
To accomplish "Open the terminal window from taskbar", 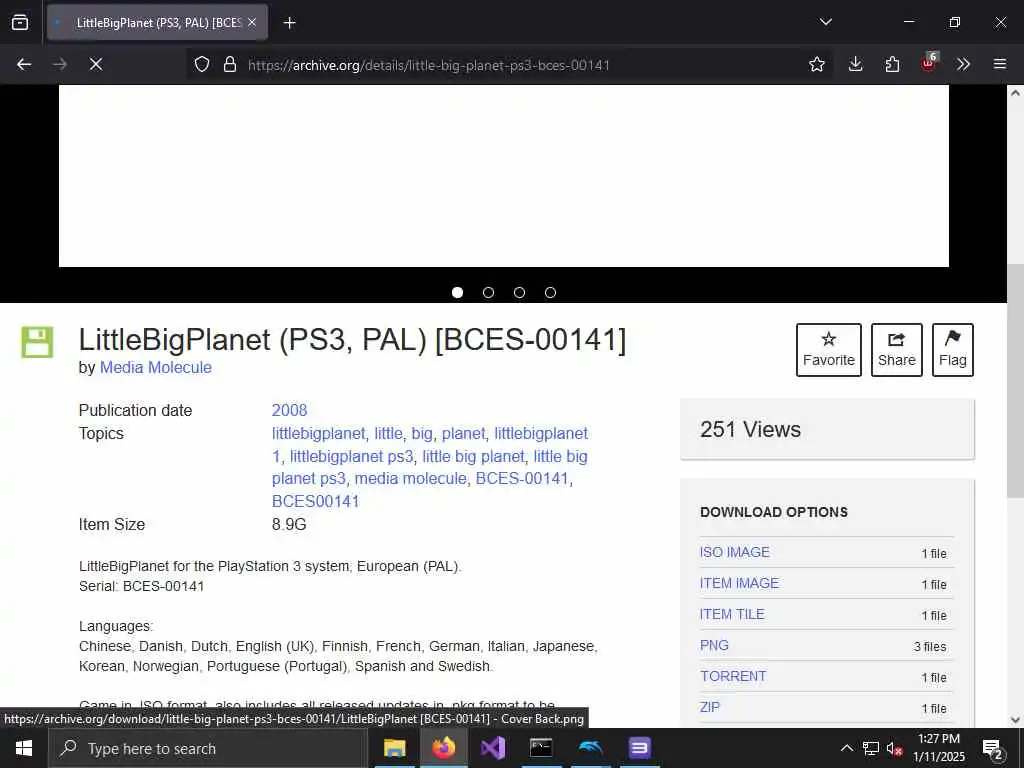I will point(541,748).
